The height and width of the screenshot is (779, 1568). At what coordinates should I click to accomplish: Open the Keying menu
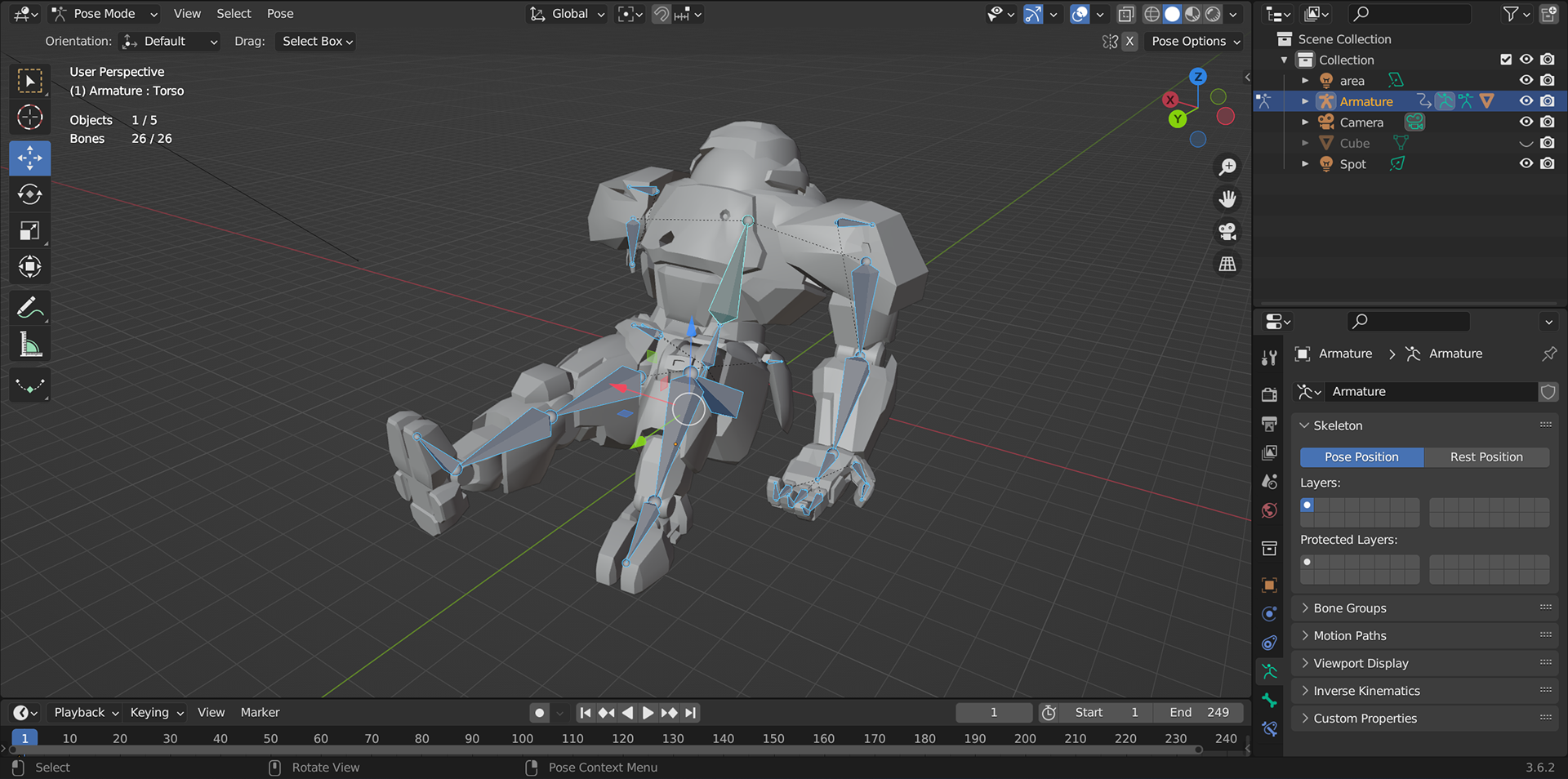click(x=157, y=713)
